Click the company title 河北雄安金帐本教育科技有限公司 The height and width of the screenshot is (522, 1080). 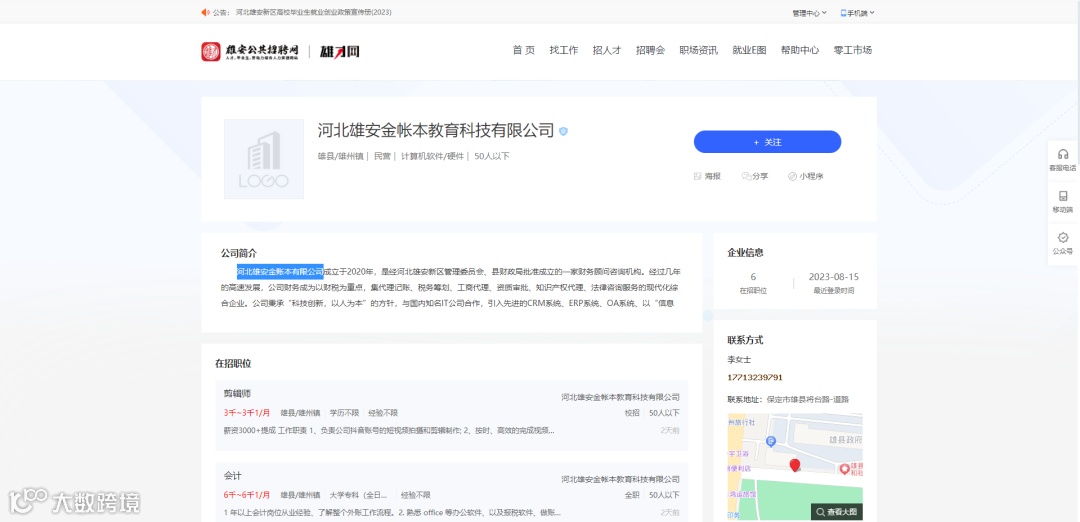pyautogui.click(x=436, y=130)
